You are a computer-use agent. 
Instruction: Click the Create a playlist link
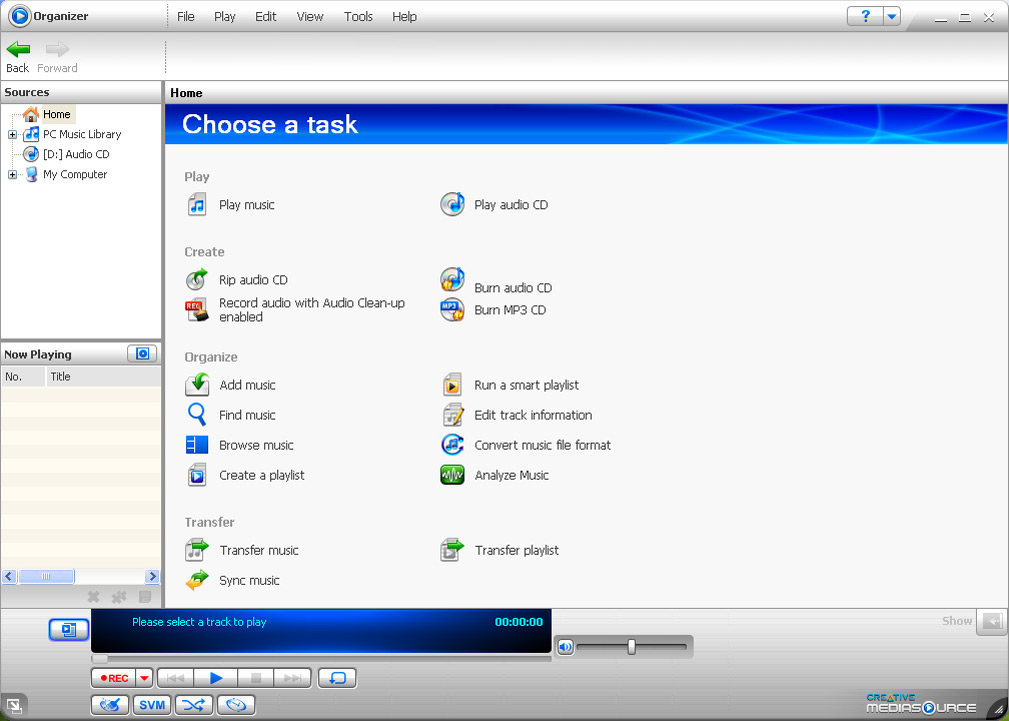[x=262, y=475]
